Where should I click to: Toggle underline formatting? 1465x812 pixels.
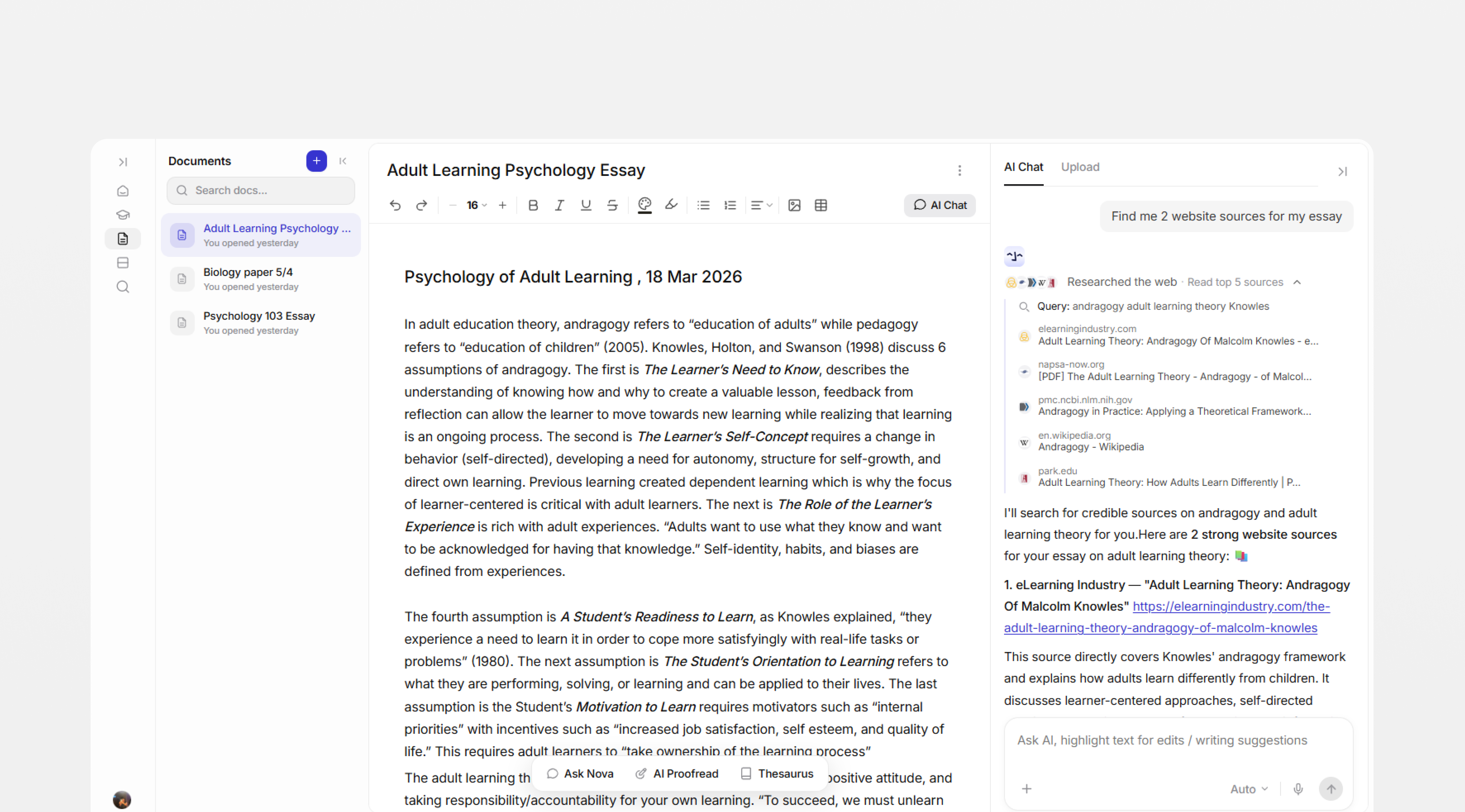click(586, 205)
